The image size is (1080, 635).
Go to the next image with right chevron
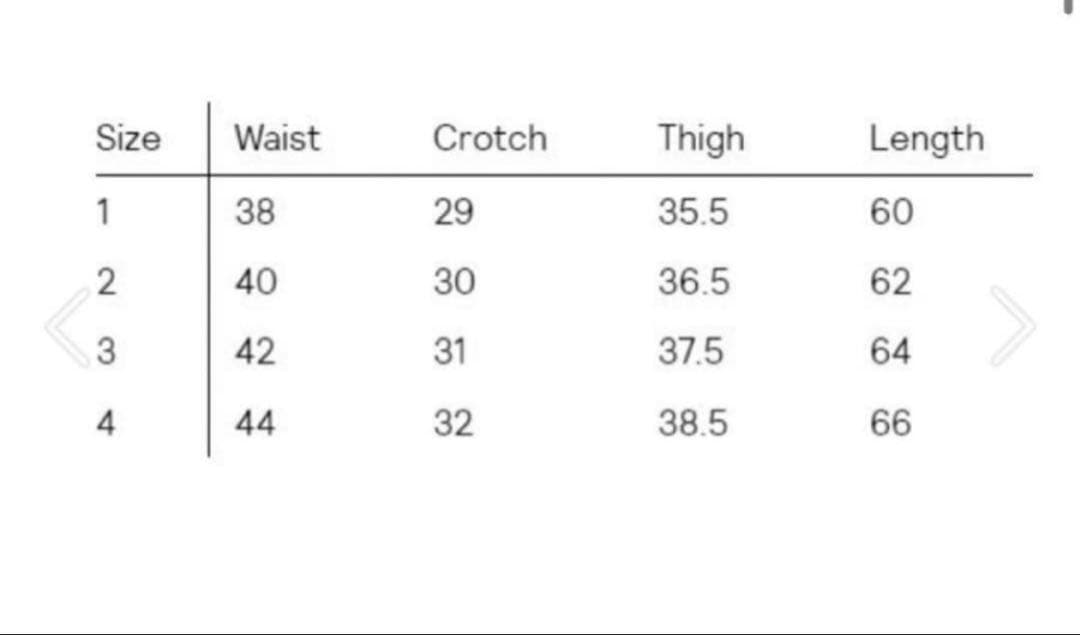1012,327
